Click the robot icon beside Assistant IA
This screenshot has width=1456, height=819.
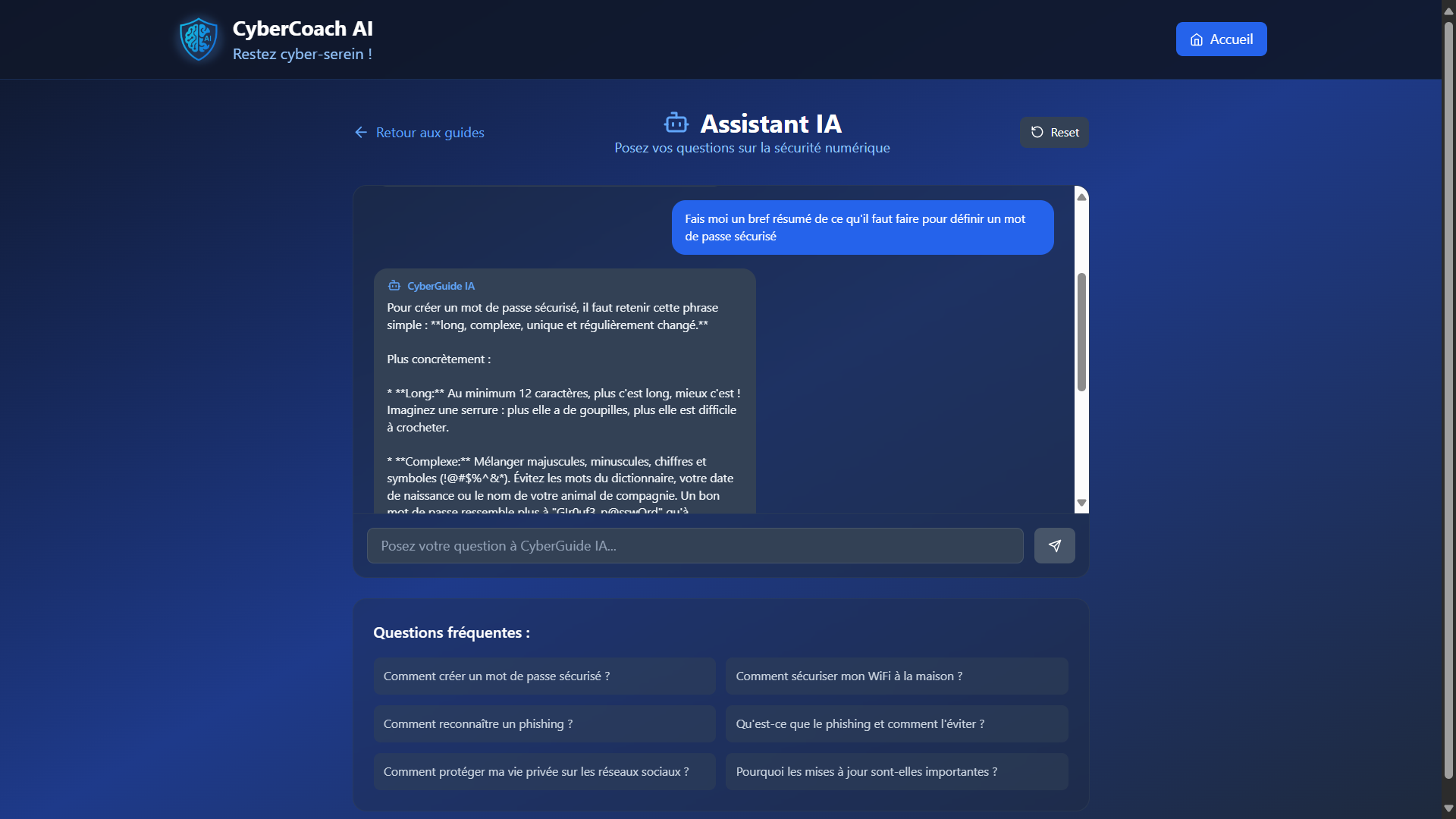(x=676, y=123)
